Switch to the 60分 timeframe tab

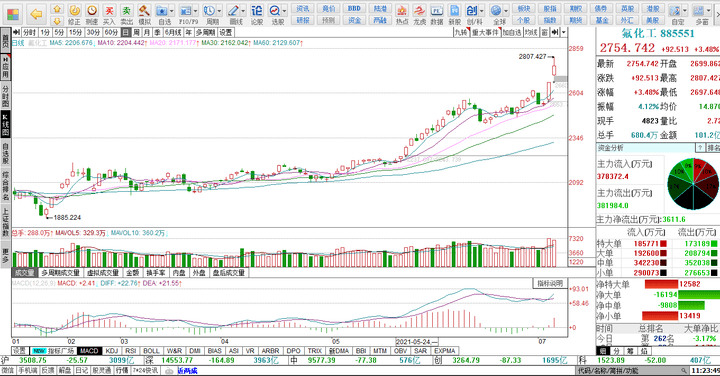click(x=112, y=33)
